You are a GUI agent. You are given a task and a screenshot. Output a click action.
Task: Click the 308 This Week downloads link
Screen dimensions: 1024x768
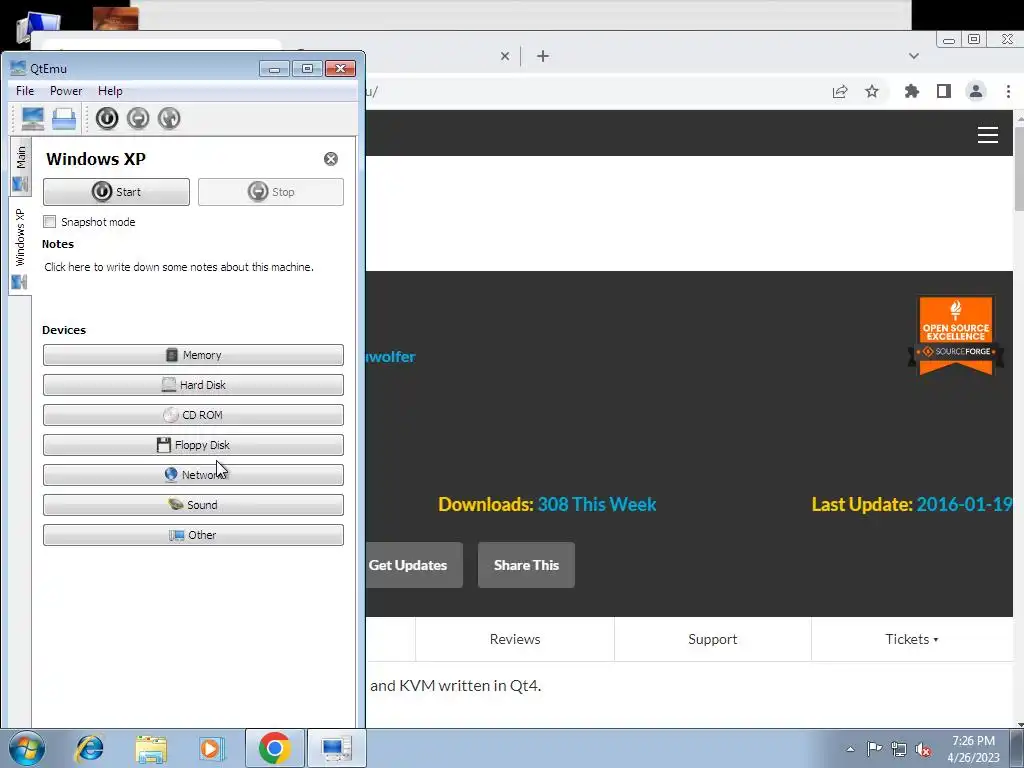[x=597, y=504]
